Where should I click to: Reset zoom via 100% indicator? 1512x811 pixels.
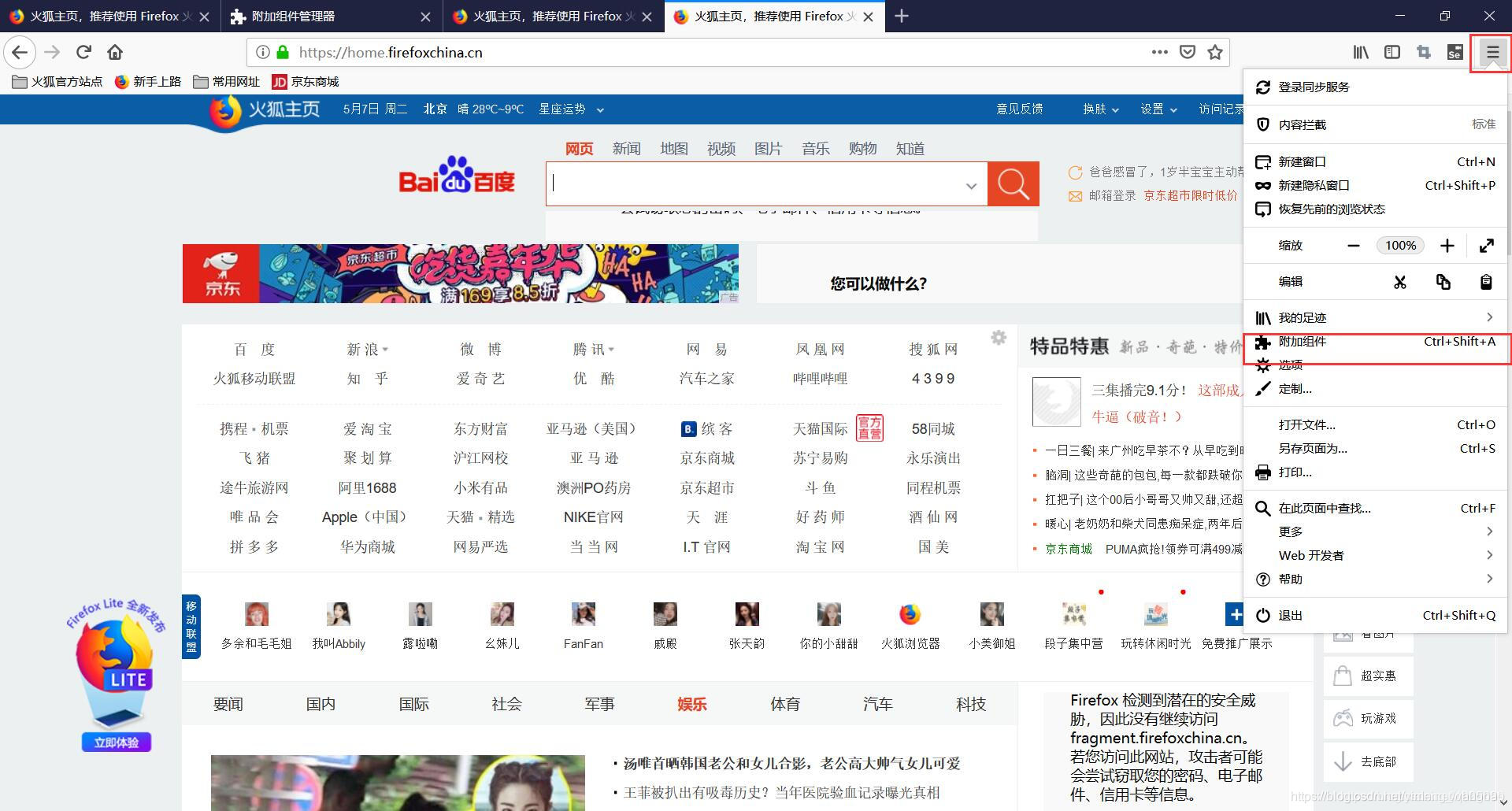coord(1400,246)
